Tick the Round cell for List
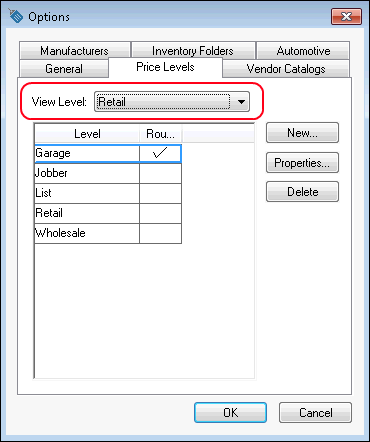The height and width of the screenshot is (442, 370). [x=160, y=193]
